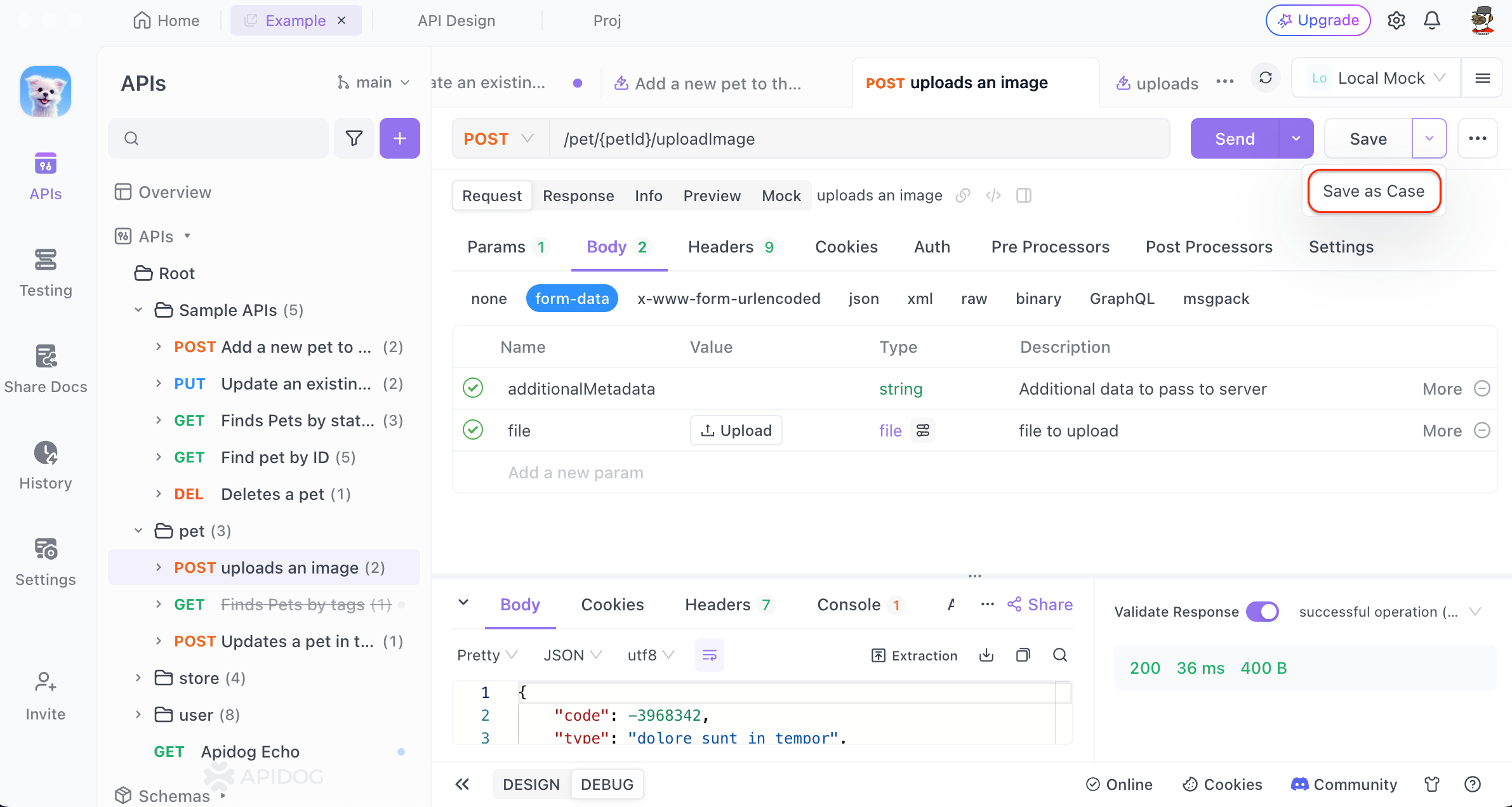Open the Send button dropdown arrow
Viewport: 1512px width, 807px height.
(1296, 138)
